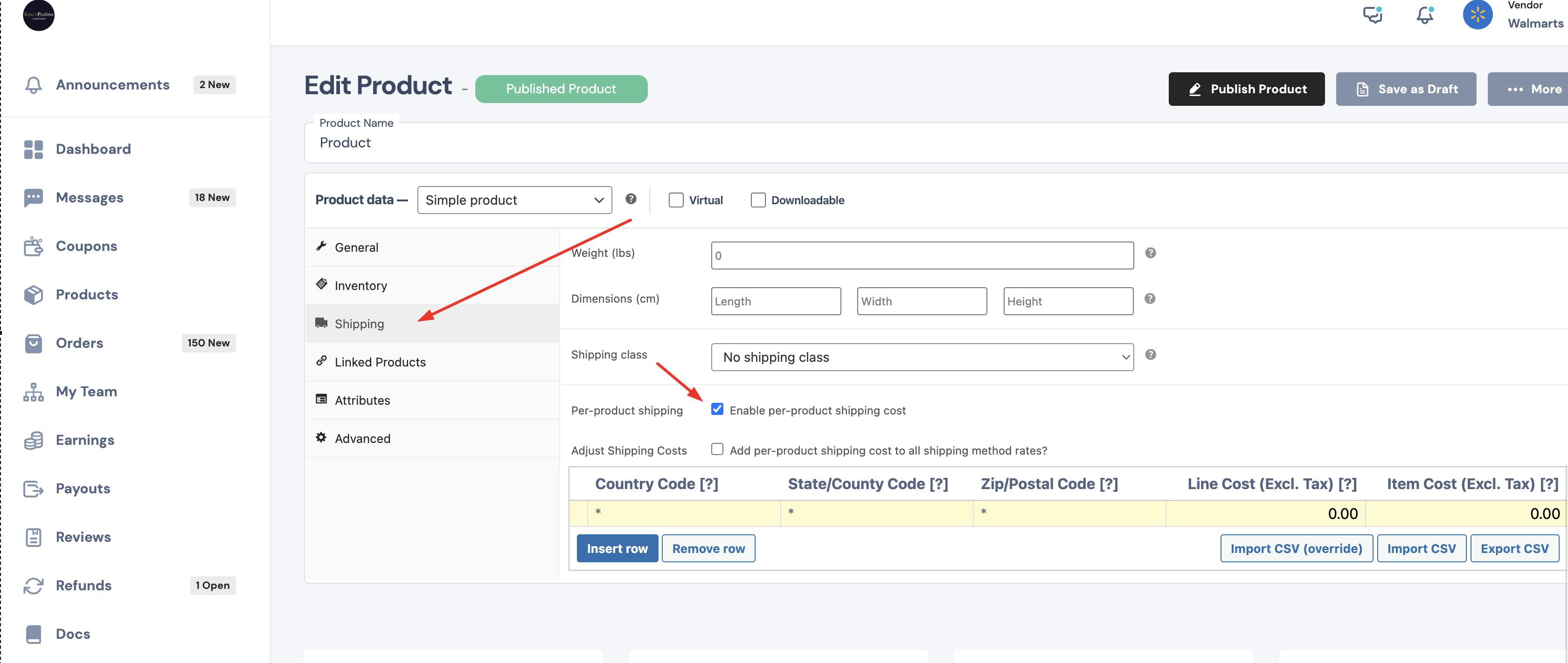Image resolution: width=1568 pixels, height=663 pixels.
Task: Uncheck Enable per-product shipping cost
Action: [717, 409]
